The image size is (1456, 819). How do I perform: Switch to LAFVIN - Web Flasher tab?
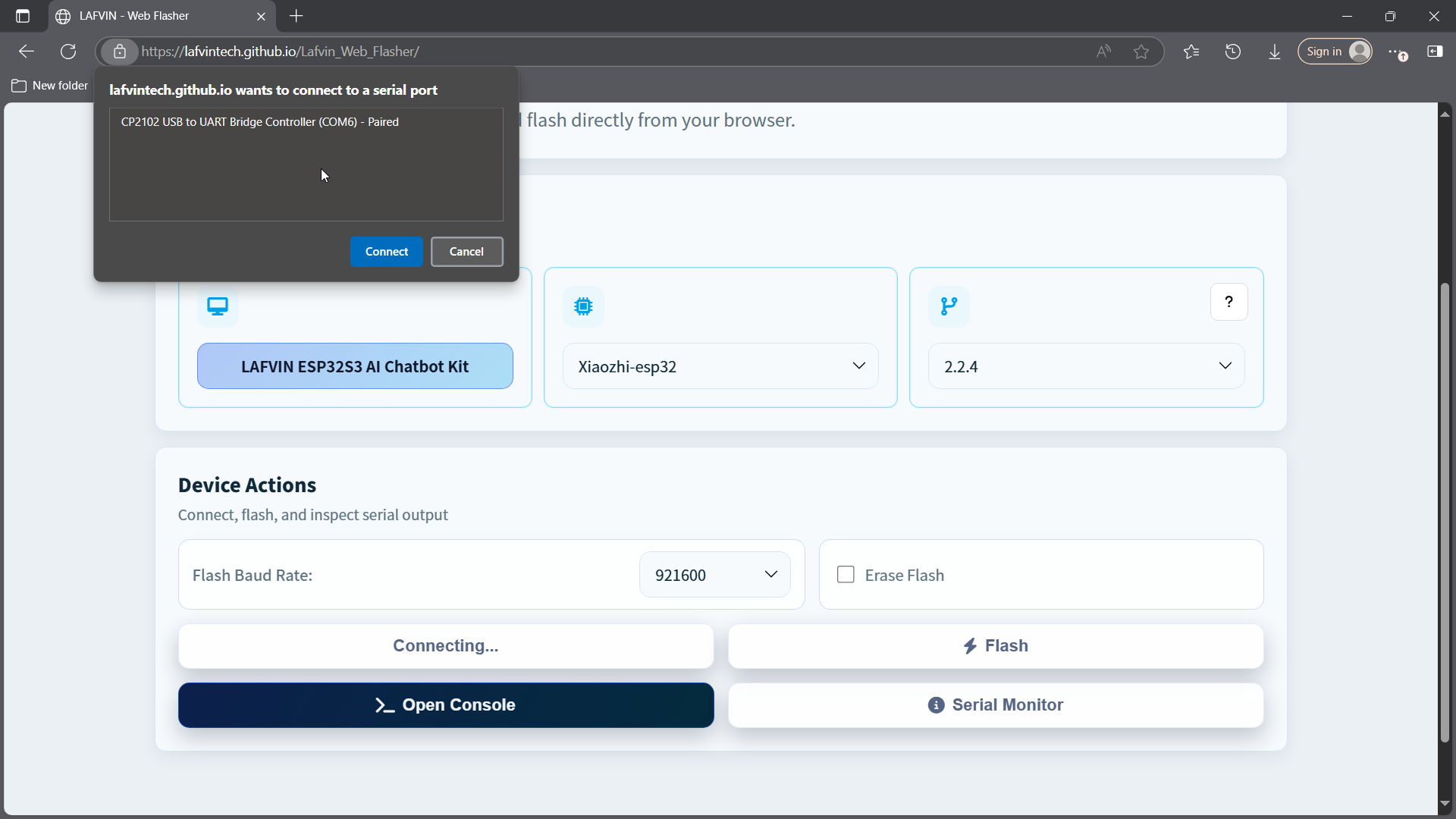[162, 16]
